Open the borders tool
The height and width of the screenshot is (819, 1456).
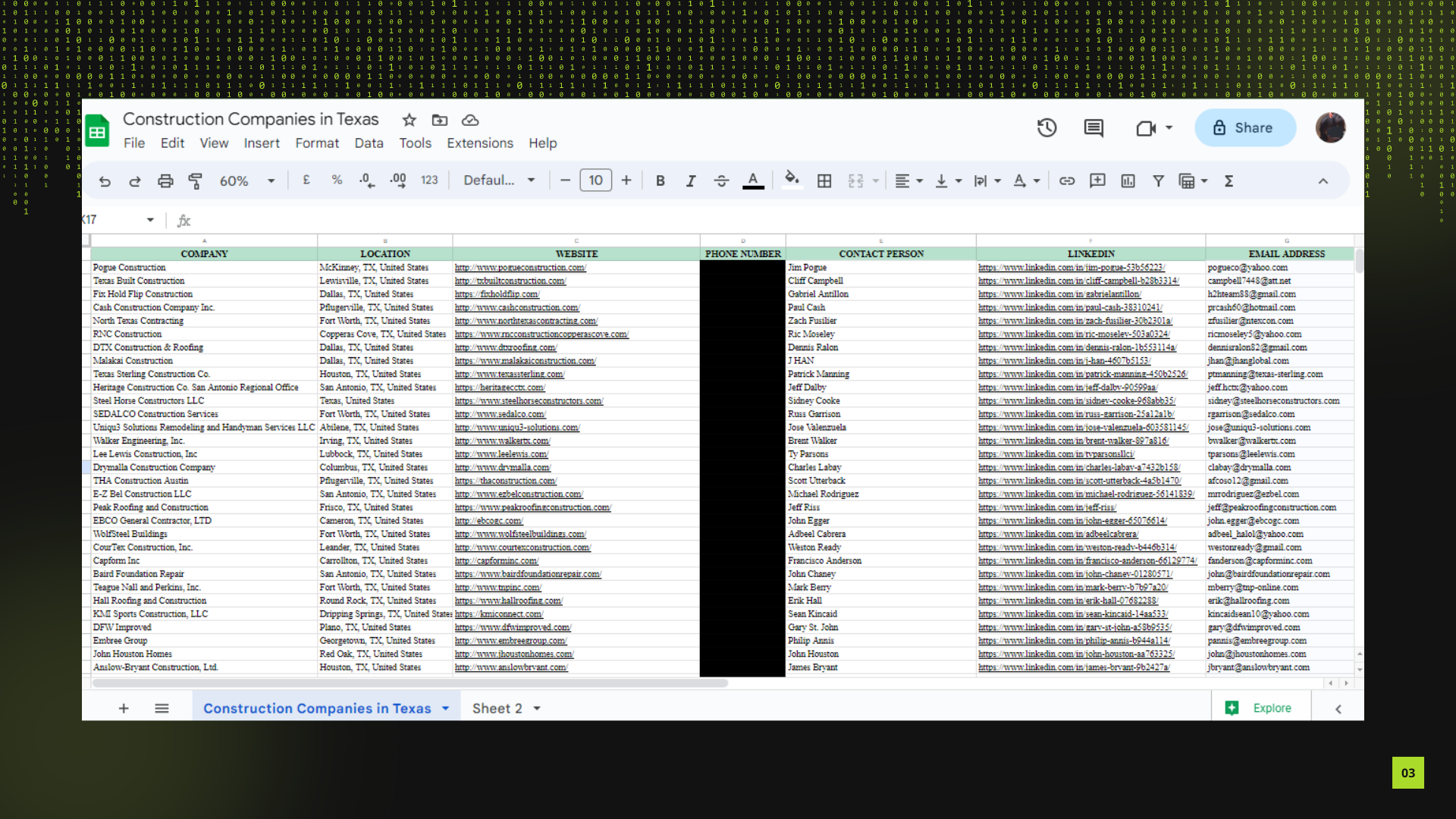[x=824, y=181]
